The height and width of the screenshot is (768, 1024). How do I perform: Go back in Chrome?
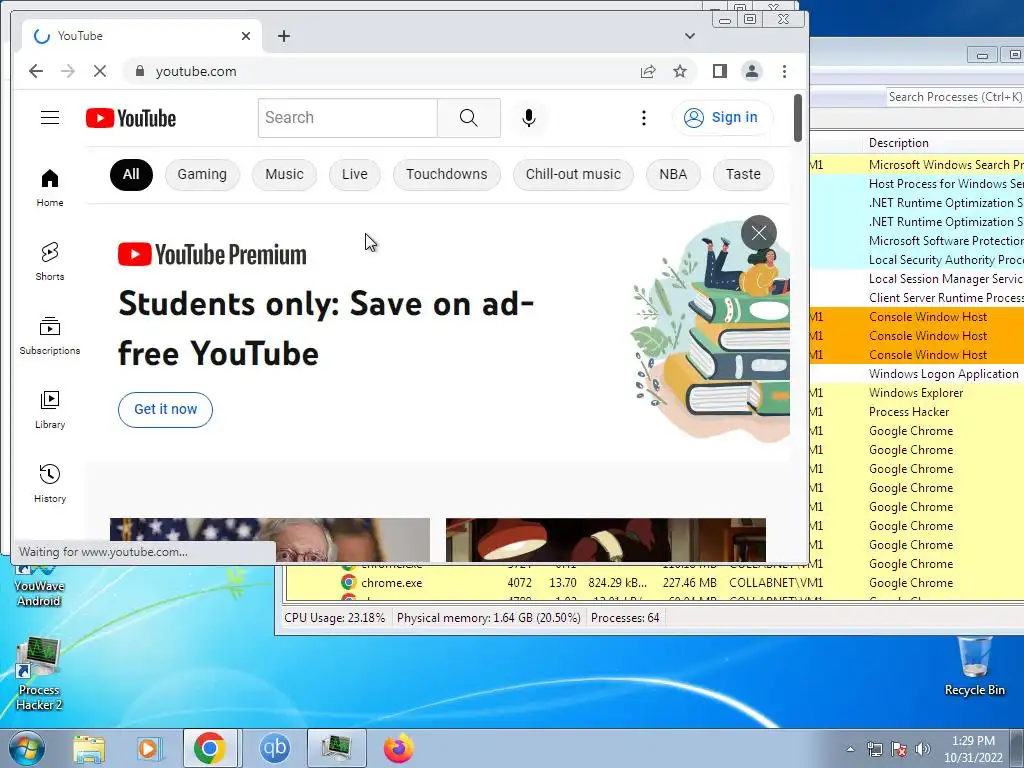pyautogui.click(x=36, y=71)
